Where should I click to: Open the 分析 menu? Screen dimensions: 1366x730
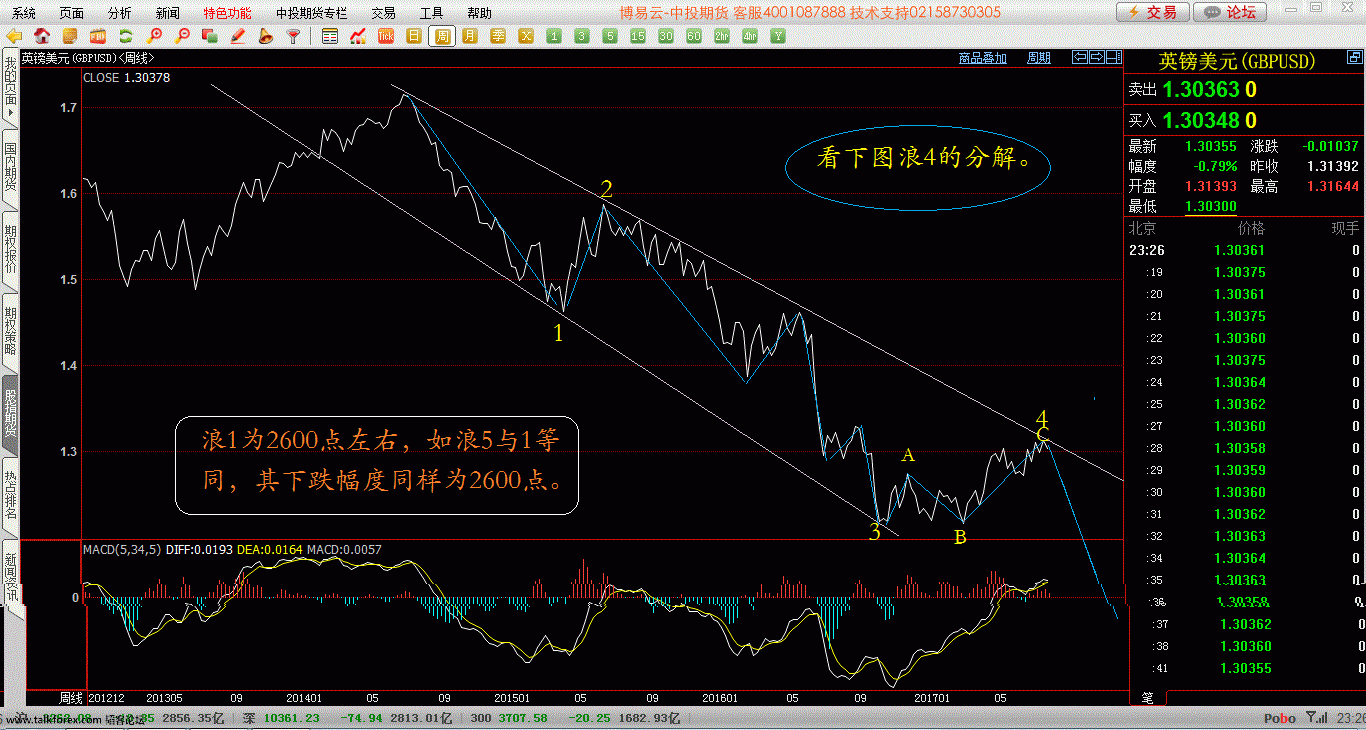click(119, 13)
